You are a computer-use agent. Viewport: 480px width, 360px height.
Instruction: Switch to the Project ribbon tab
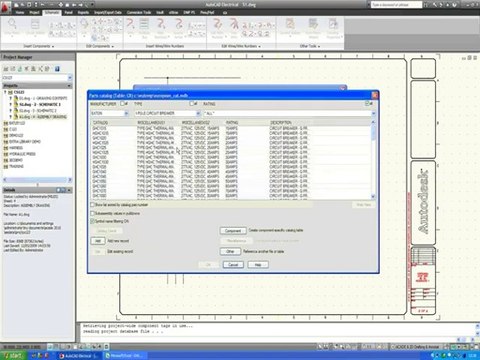point(34,13)
